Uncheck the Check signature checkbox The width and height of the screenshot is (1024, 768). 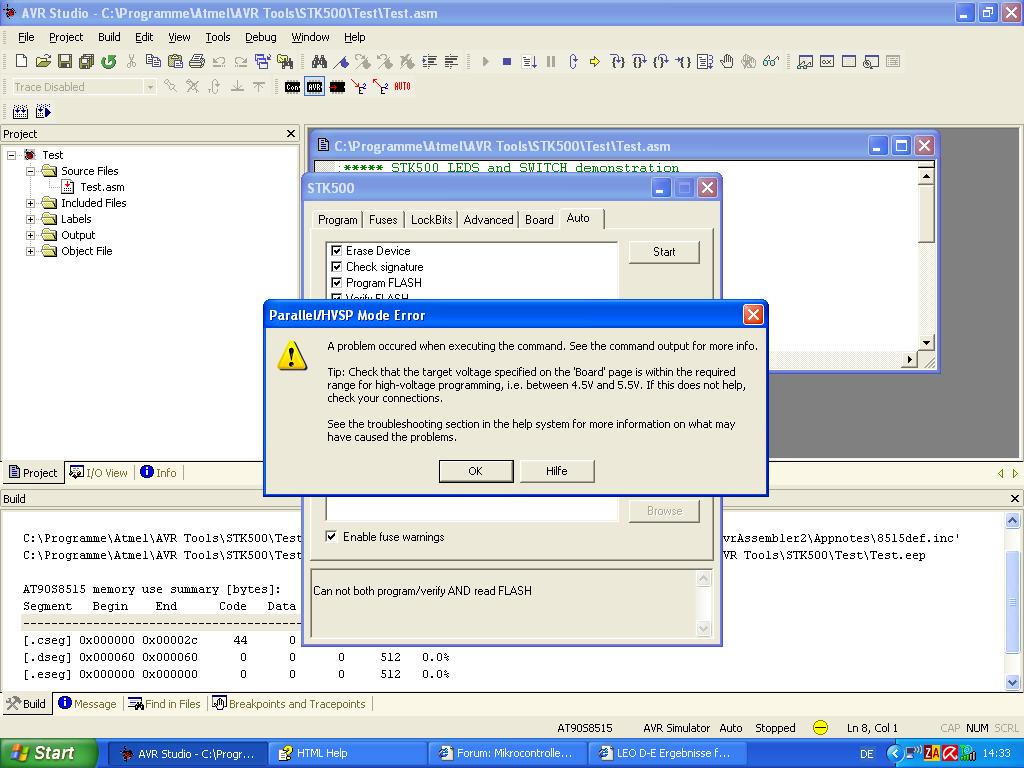coord(336,266)
